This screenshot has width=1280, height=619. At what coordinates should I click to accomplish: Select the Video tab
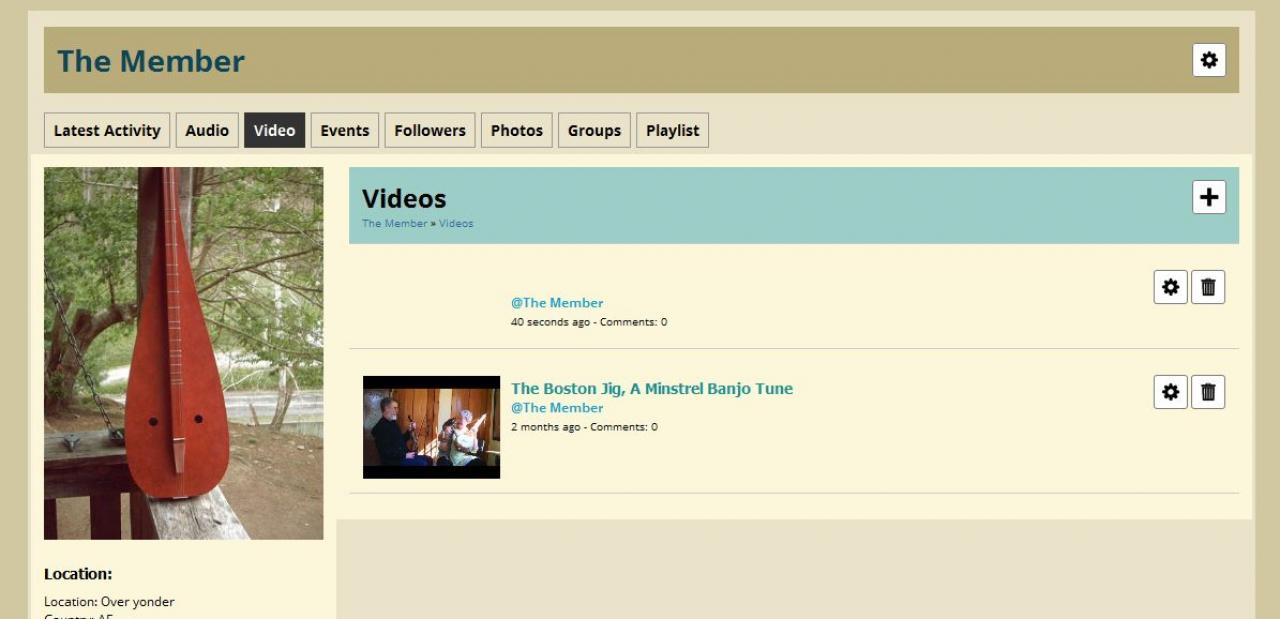click(x=274, y=130)
